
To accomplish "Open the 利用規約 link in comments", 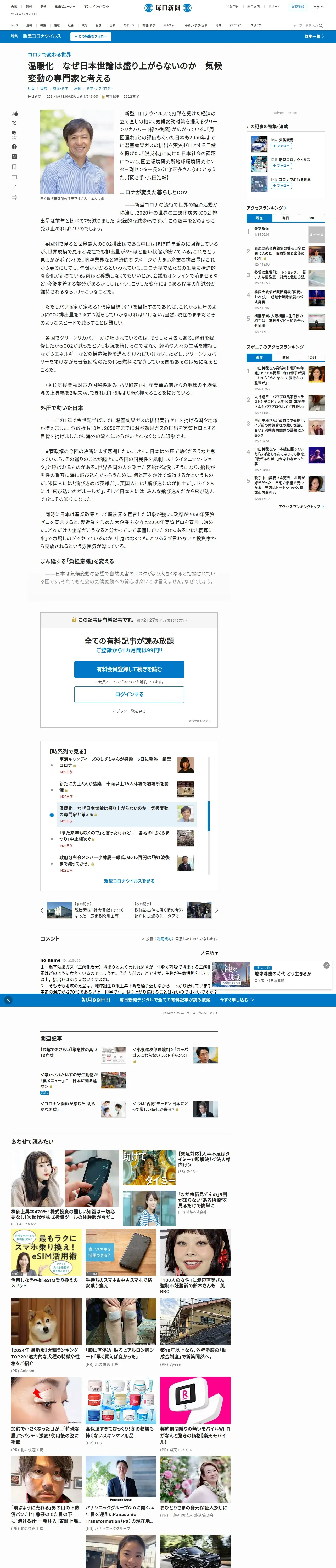I will point(164,939).
